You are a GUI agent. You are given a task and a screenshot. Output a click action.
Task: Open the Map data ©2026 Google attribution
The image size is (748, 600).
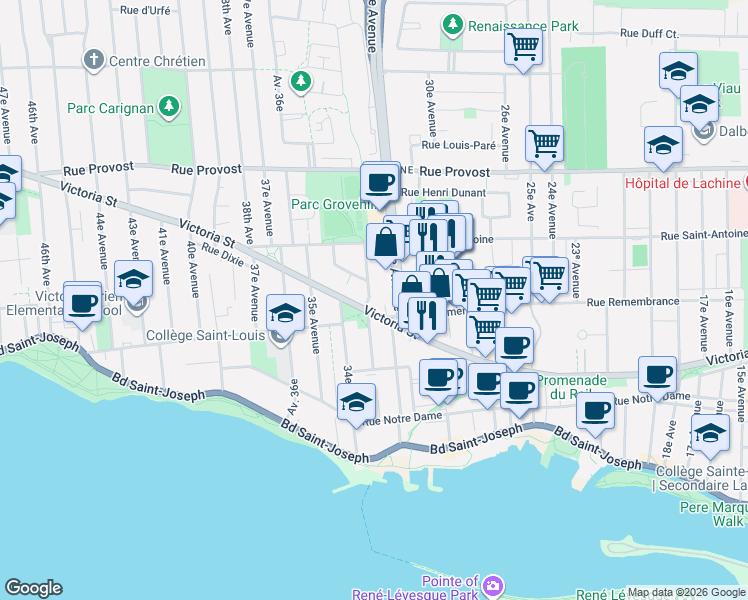tap(686, 592)
